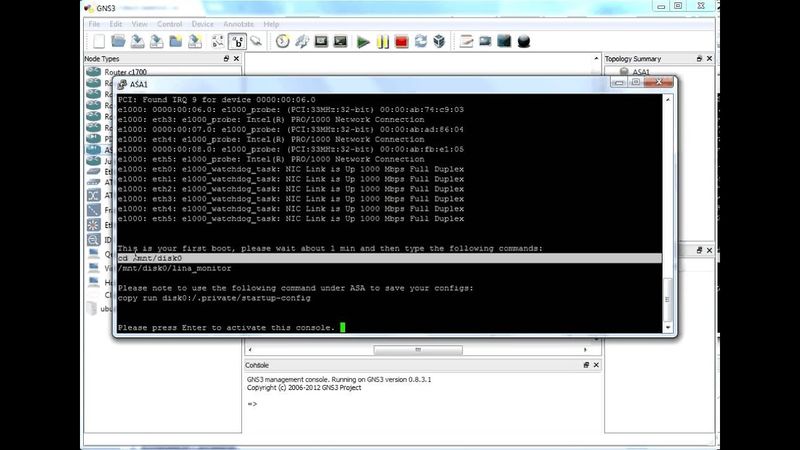
Task: Select the highlighted ASA firewall node type
Action: (x=99, y=149)
